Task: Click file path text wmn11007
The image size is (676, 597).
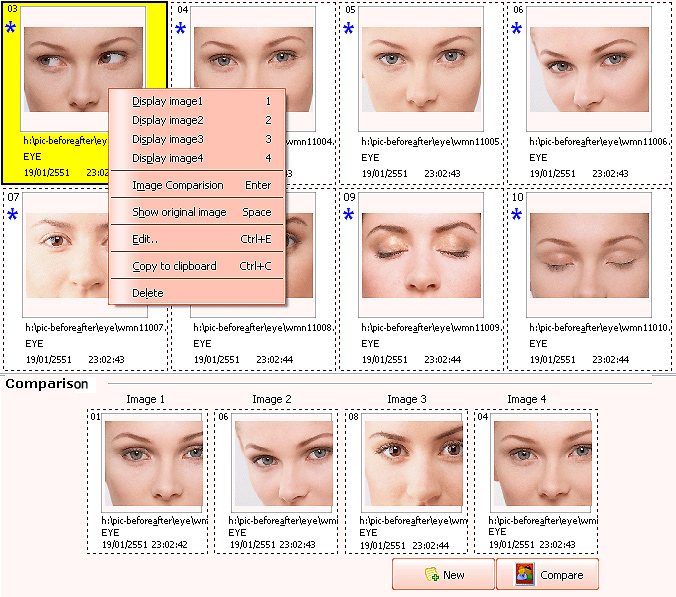Action: (94, 328)
